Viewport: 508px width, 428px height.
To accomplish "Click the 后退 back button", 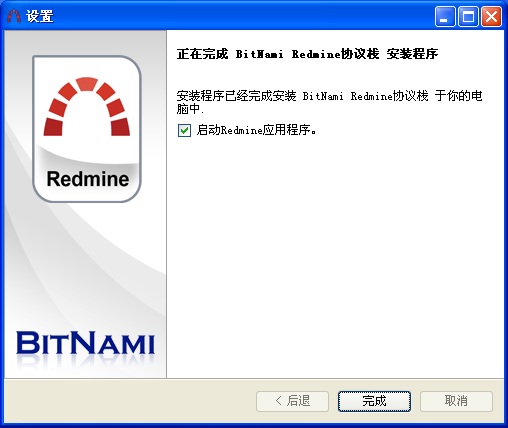I will pos(292,401).
